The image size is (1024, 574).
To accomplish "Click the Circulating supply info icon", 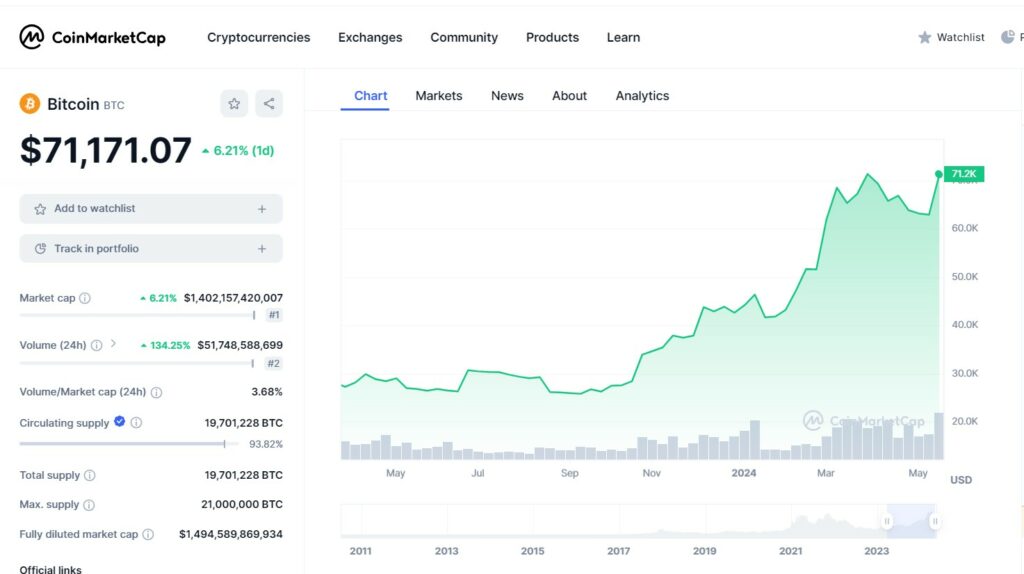I will (136, 423).
